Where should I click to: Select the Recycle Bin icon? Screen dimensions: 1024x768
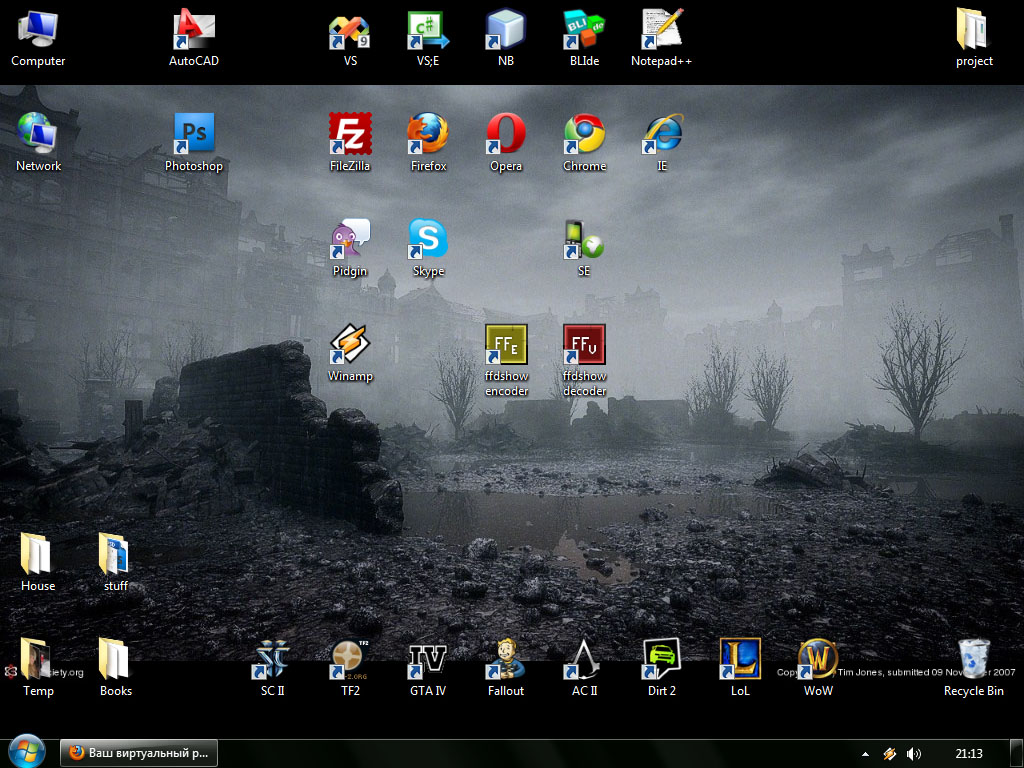973,659
